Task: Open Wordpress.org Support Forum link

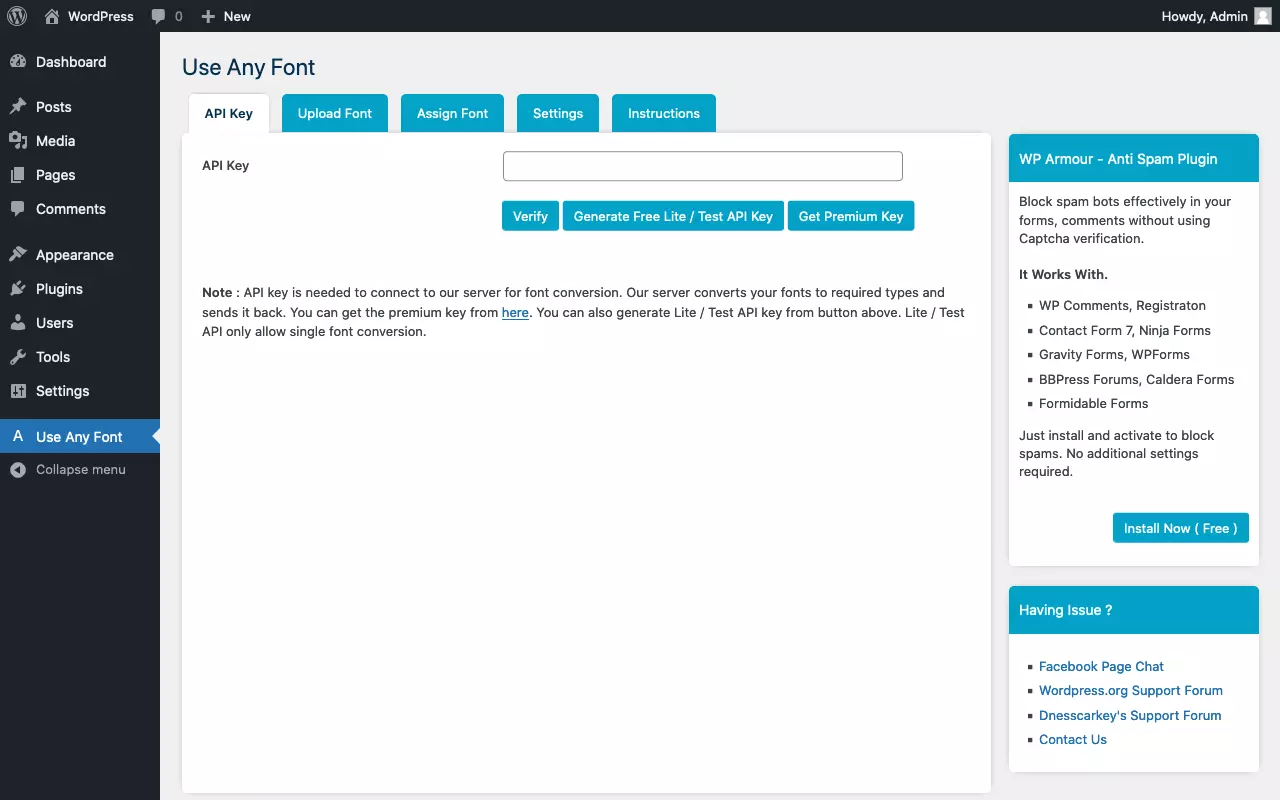Action: [1131, 691]
